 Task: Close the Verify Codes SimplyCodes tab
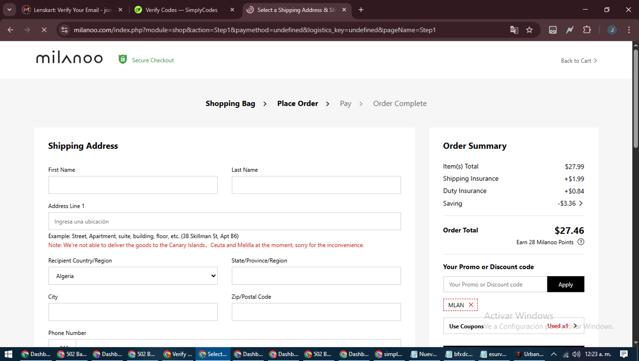coord(232,10)
